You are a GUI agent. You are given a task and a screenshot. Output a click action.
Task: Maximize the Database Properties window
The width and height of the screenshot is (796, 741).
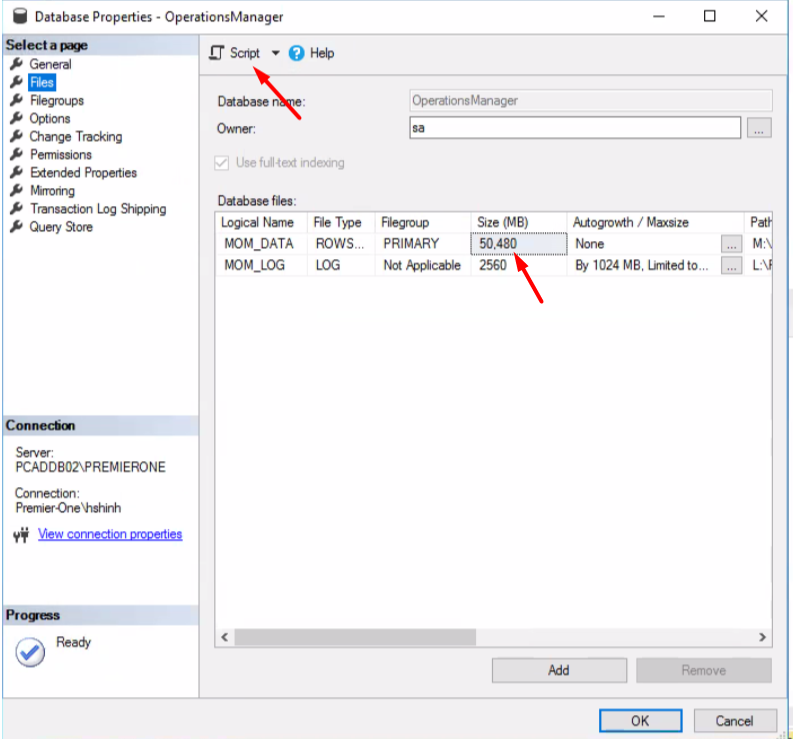point(709,16)
